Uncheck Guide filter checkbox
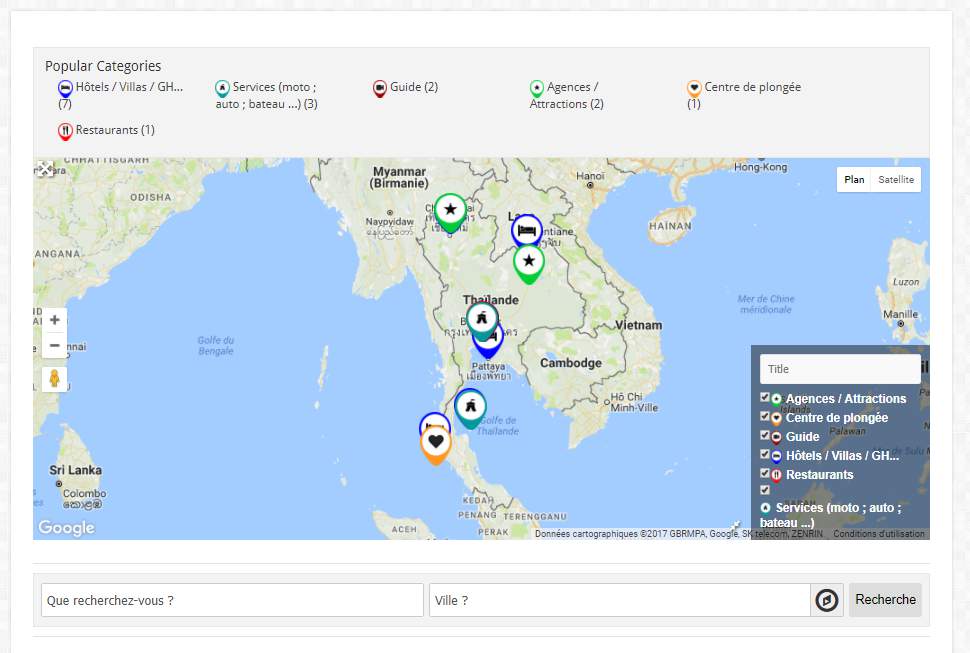 coord(765,435)
